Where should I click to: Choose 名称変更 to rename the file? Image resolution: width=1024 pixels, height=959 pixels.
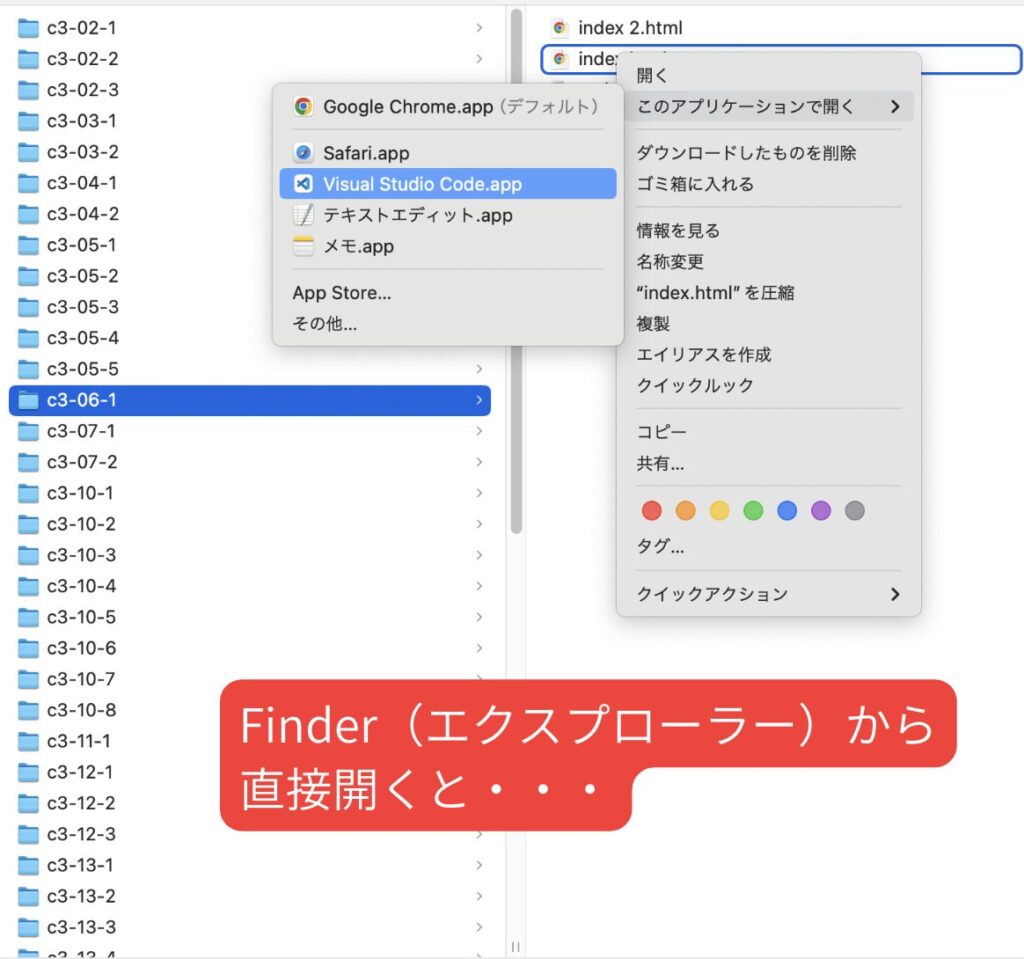670,261
